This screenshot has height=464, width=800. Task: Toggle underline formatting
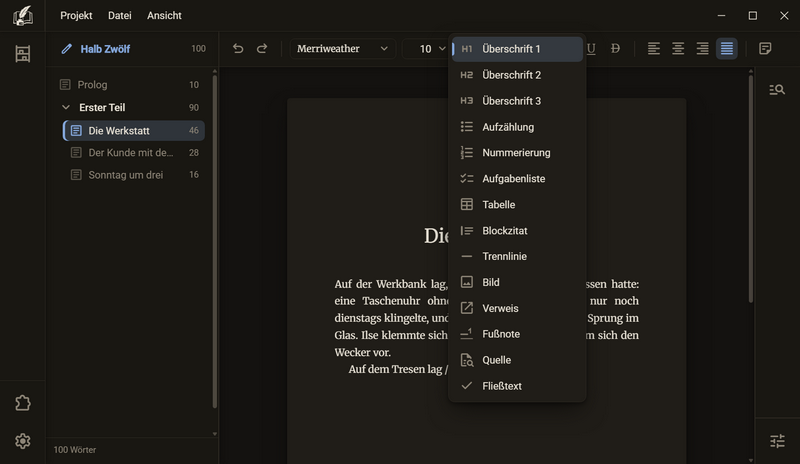pos(591,48)
